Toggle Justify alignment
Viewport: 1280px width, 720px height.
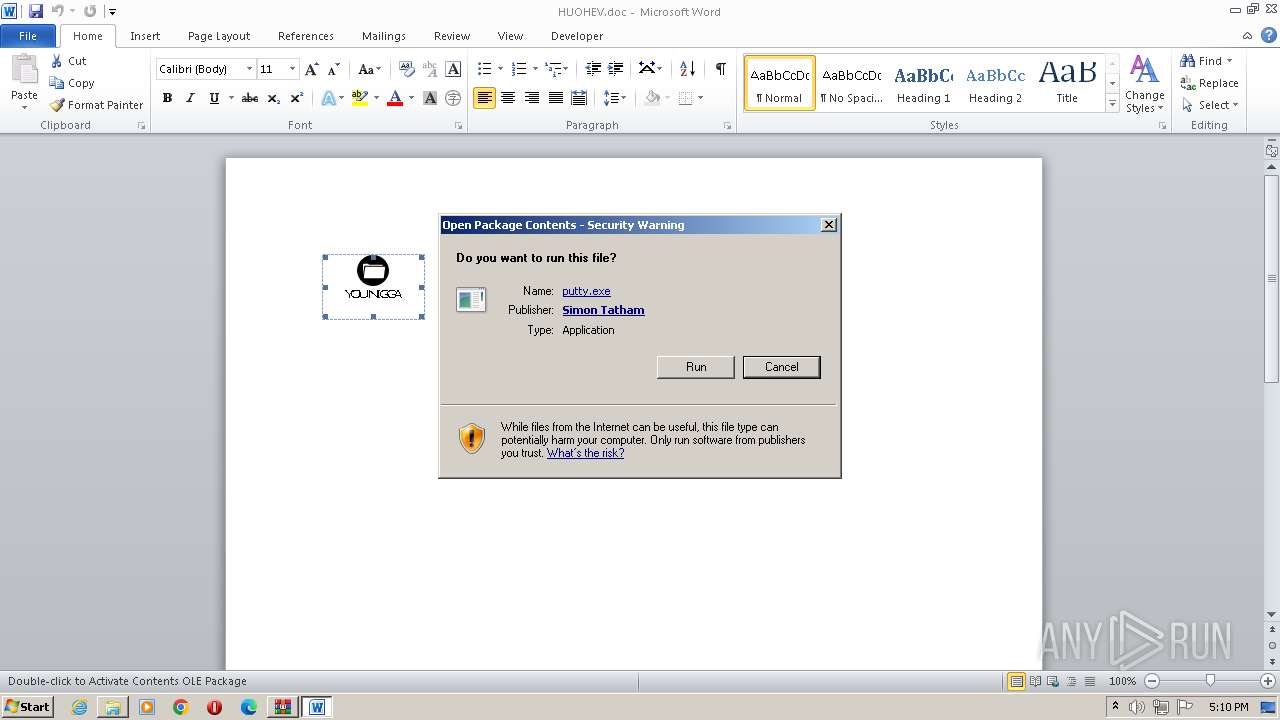pyautogui.click(x=555, y=98)
